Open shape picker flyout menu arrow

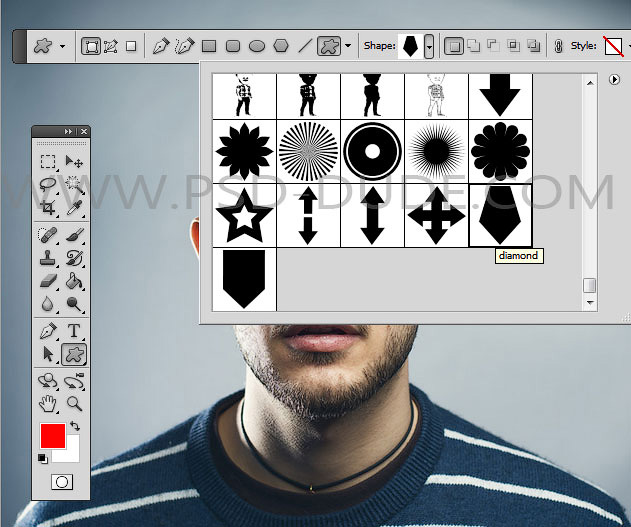point(614,80)
